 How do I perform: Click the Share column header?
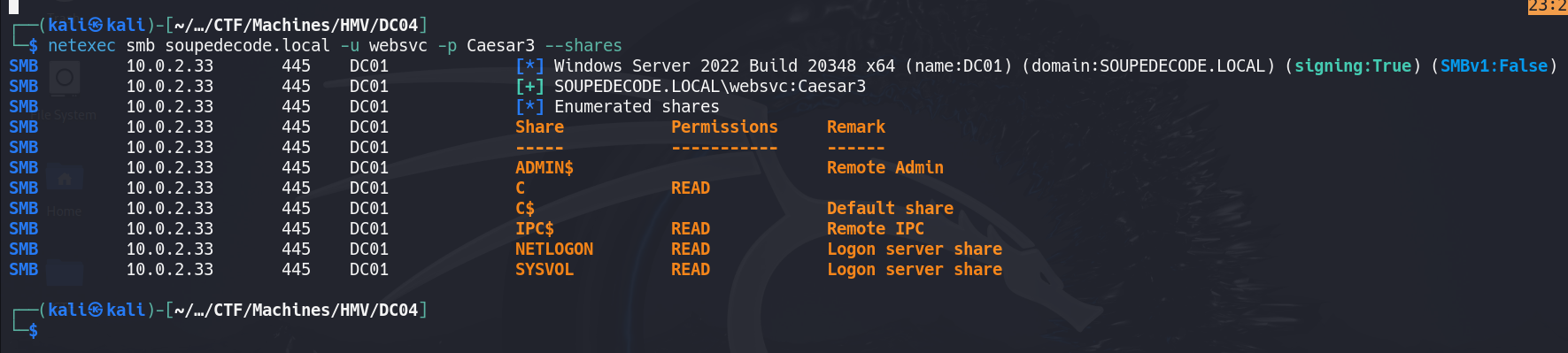pyautogui.click(x=539, y=127)
